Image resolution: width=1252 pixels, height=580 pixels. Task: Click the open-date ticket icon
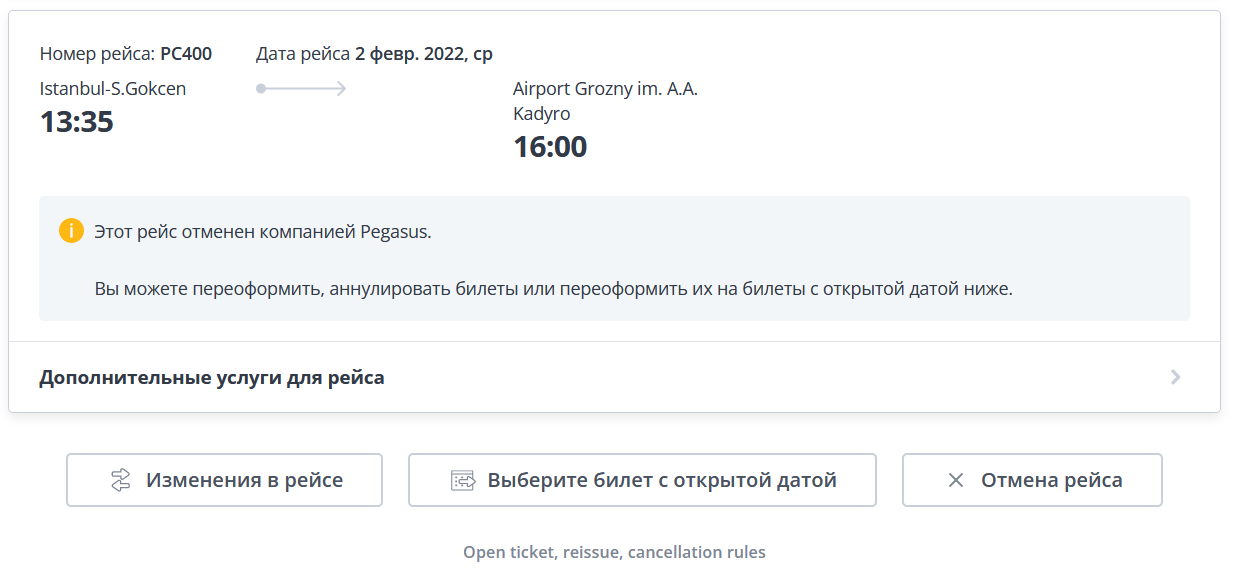tap(462, 480)
